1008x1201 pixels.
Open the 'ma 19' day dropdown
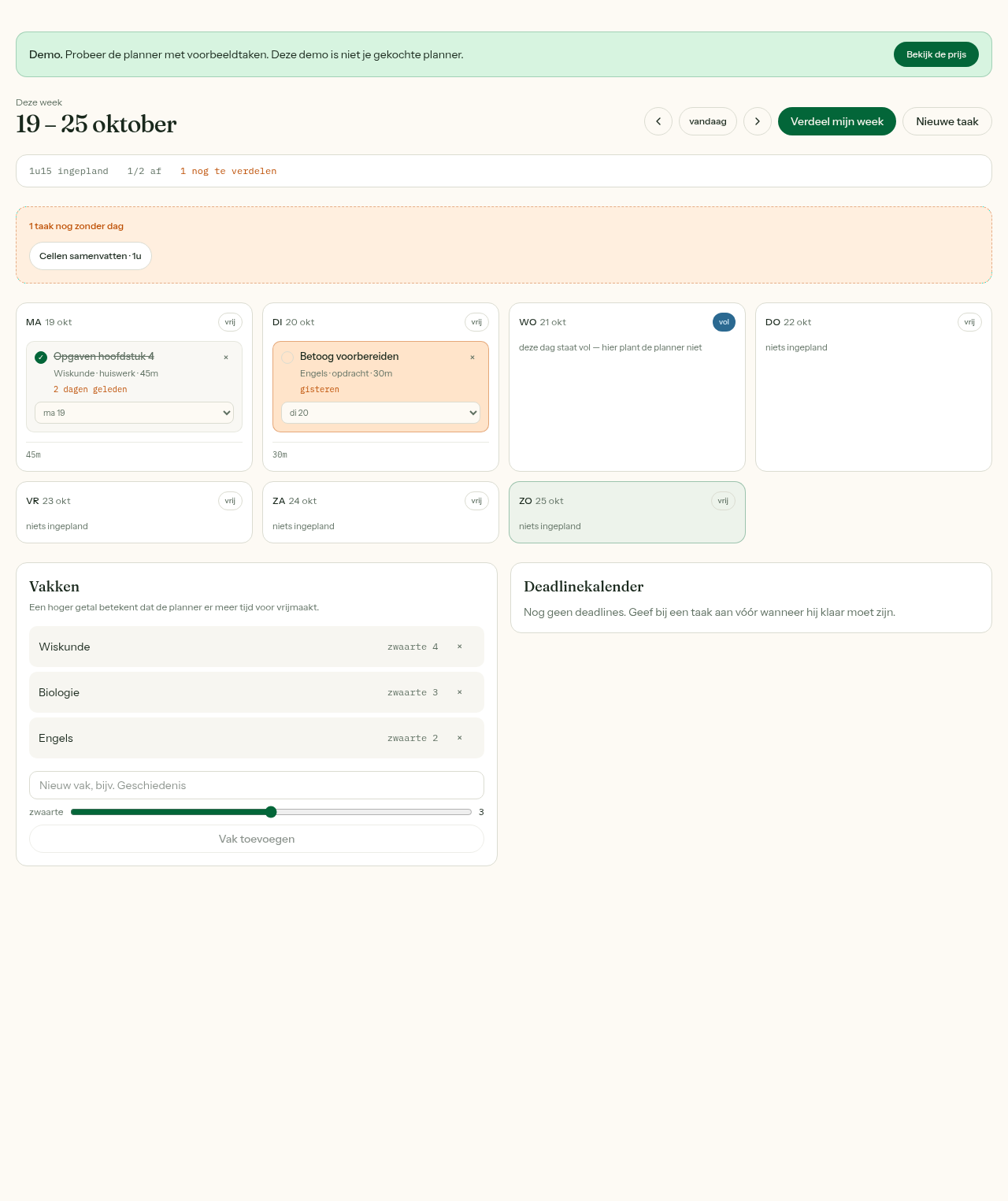tap(134, 413)
